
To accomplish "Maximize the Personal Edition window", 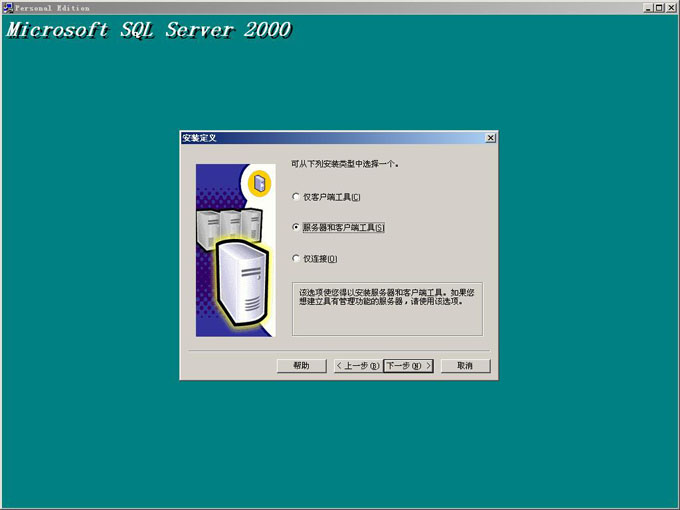I will click(x=658, y=8).
